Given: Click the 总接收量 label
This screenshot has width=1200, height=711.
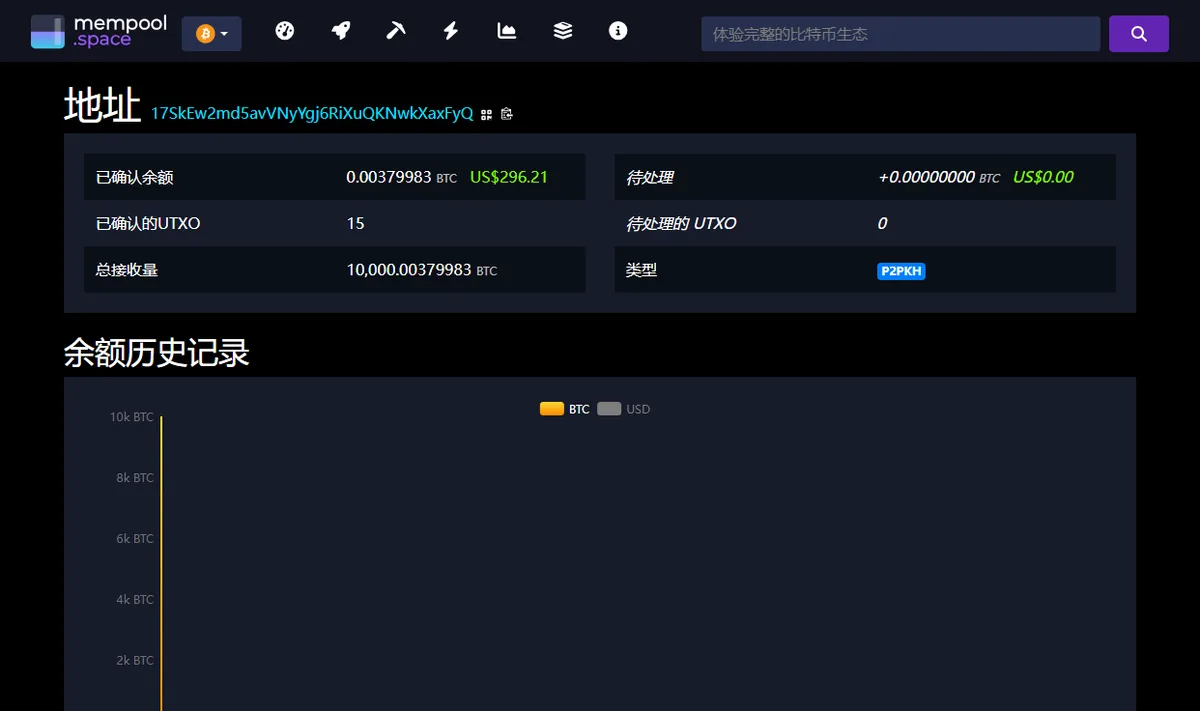Looking at the screenshot, I should point(127,270).
